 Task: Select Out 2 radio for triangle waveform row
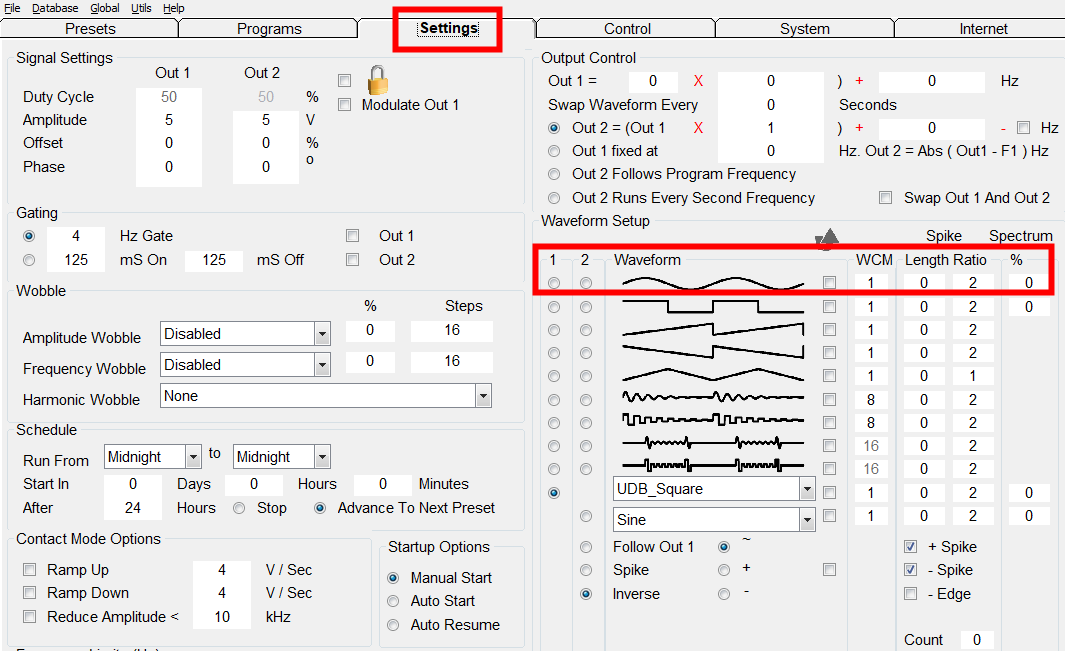pos(586,376)
